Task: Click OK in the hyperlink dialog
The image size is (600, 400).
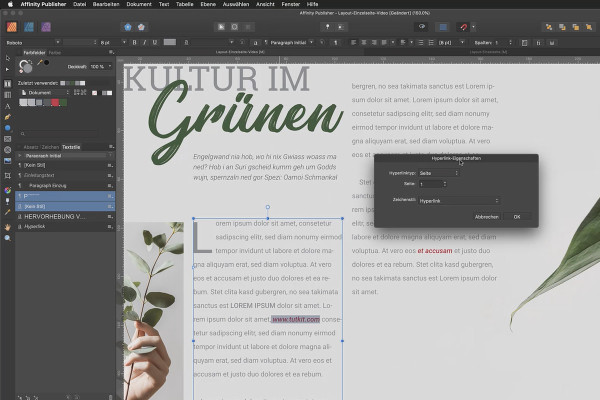Action: 517,217
